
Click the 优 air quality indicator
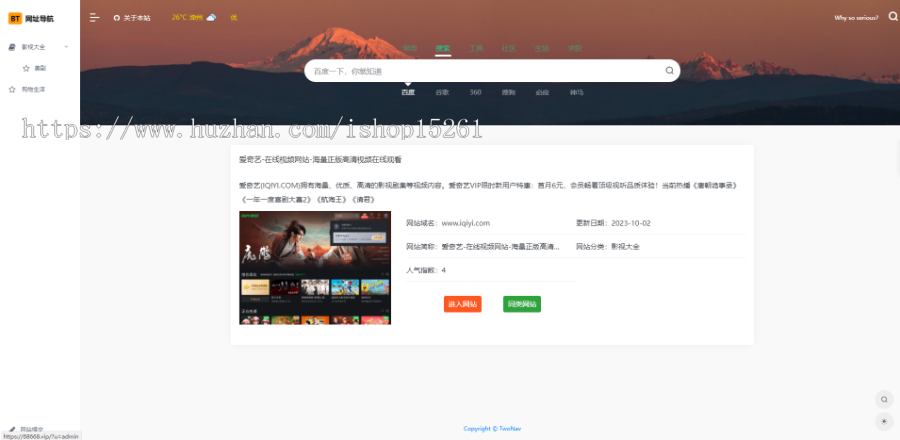[234, 17]
